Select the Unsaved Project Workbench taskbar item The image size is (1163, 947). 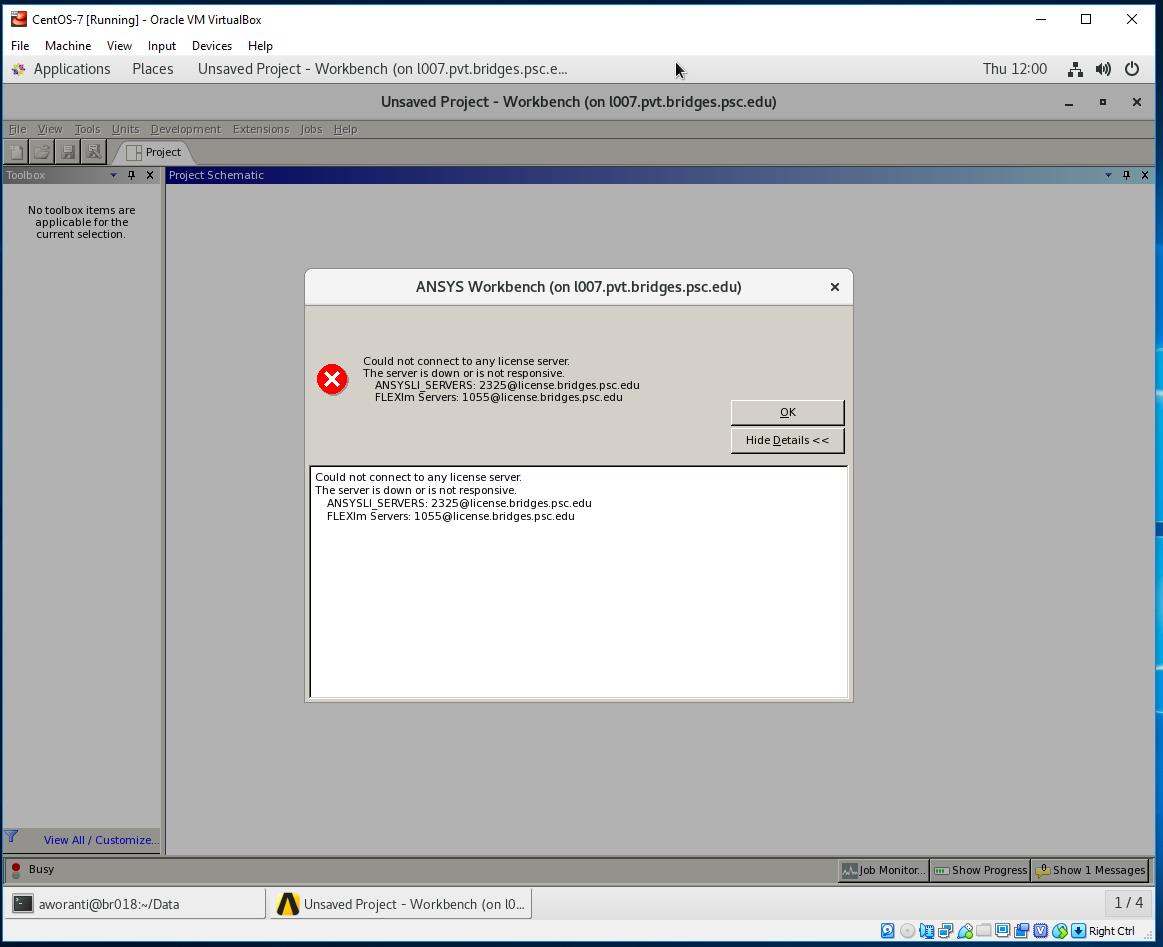pos(401,904)
